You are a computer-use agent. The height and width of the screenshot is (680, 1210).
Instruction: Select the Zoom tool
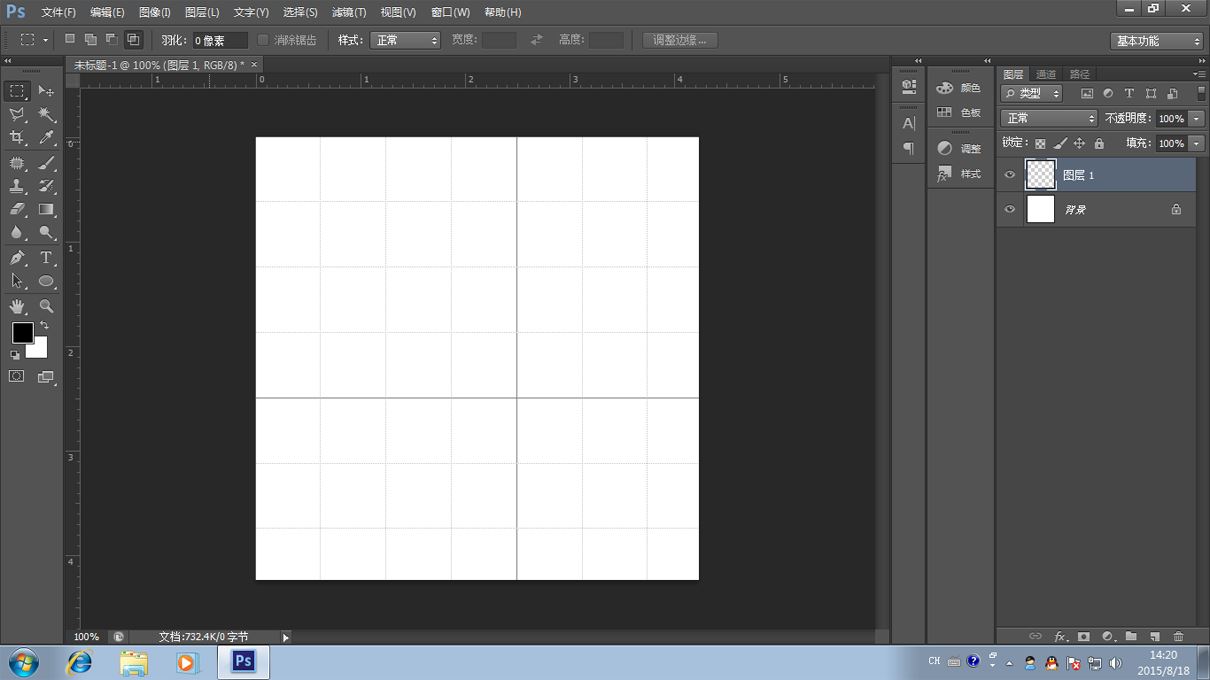coord(46,307)
